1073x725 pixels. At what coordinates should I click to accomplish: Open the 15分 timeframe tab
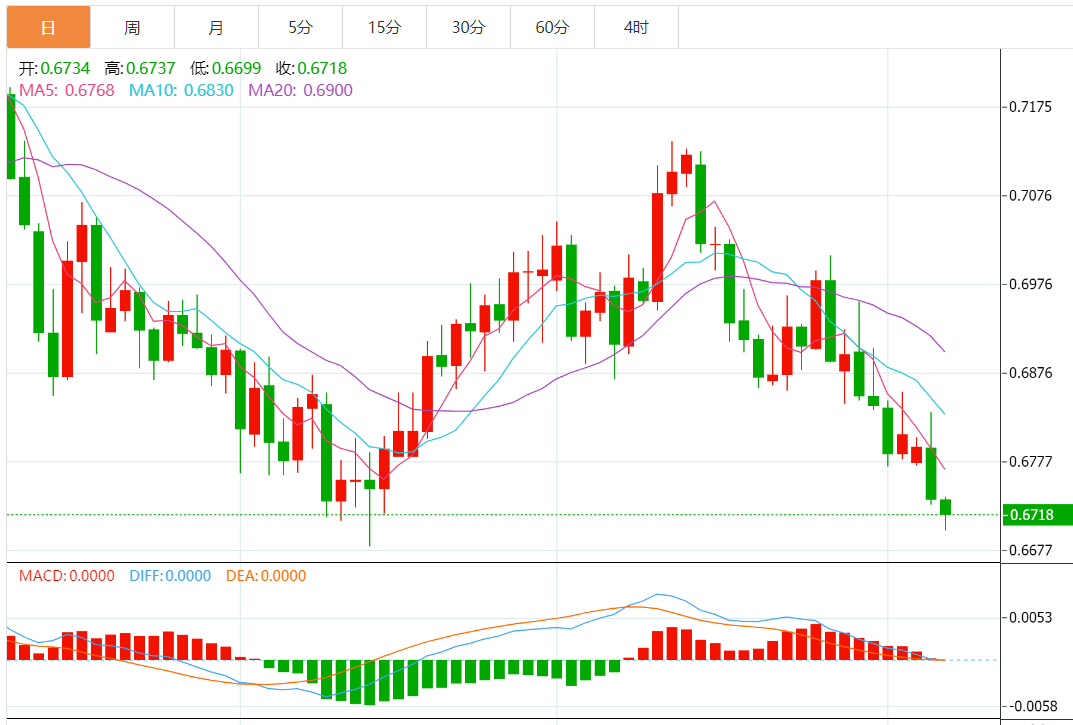385,27
